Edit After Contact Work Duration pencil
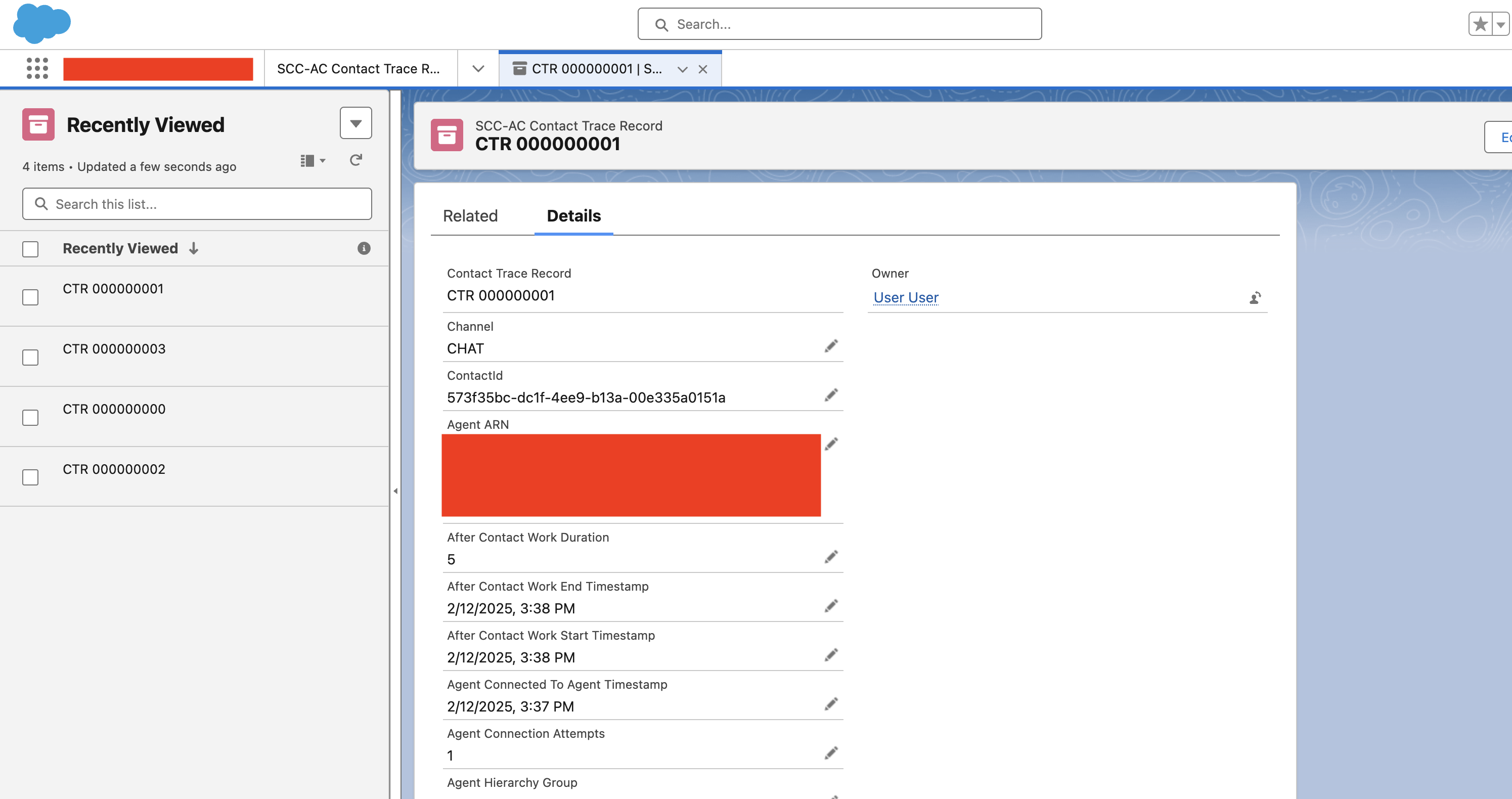The width and height of the screenshot is (1512, 799). tap(830, 557)
